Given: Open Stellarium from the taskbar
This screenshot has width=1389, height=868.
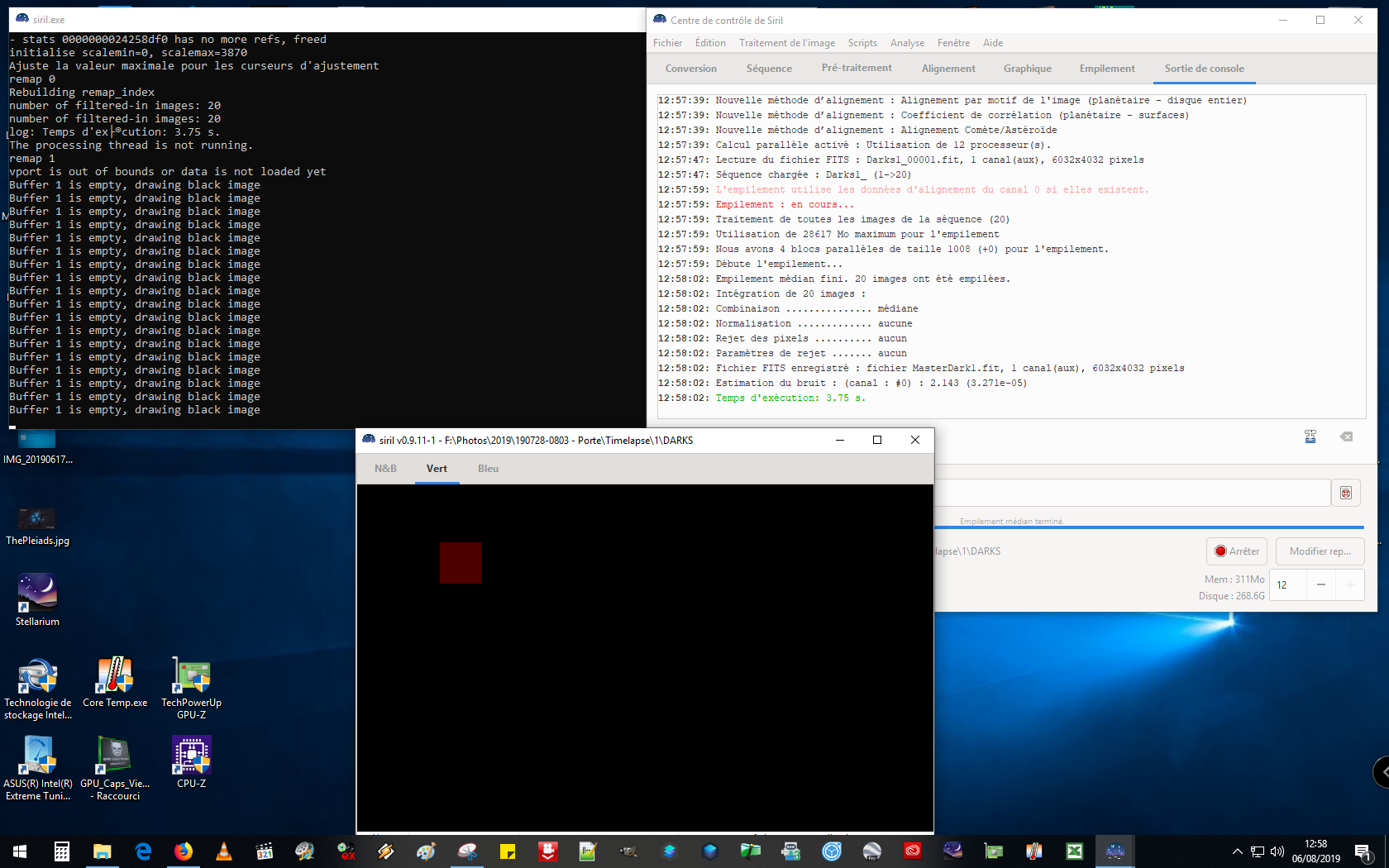Looking at the screenshot, I should [952, 851].
